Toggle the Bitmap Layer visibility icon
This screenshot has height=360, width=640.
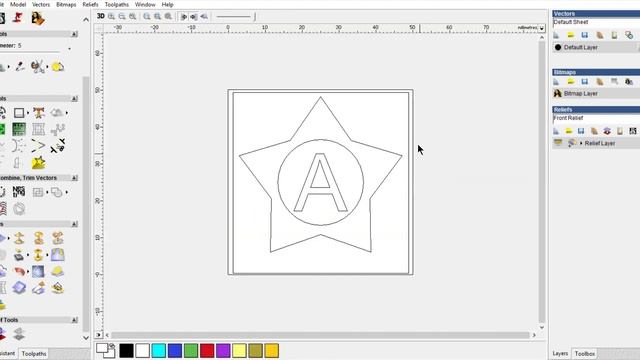pos(558,93)
